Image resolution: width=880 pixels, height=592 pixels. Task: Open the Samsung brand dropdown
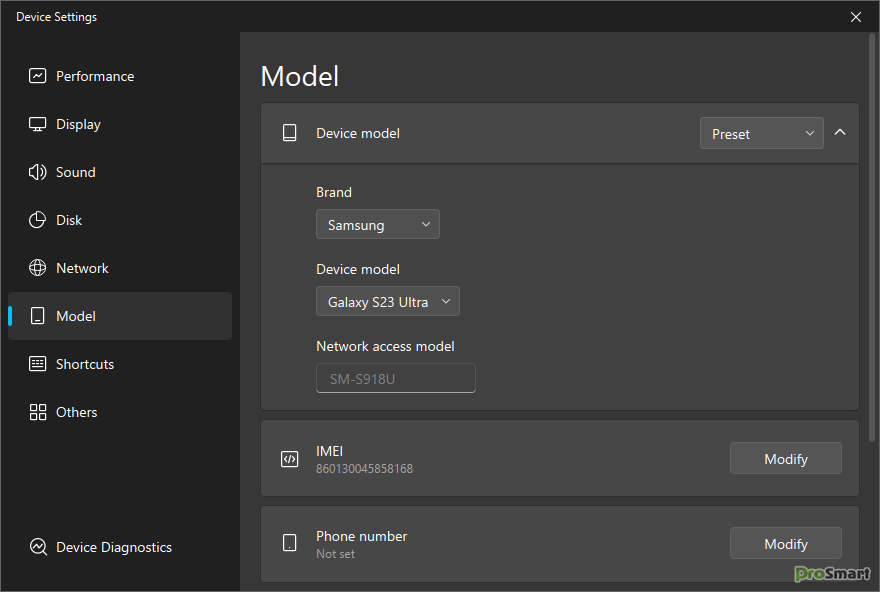(377, 225)
